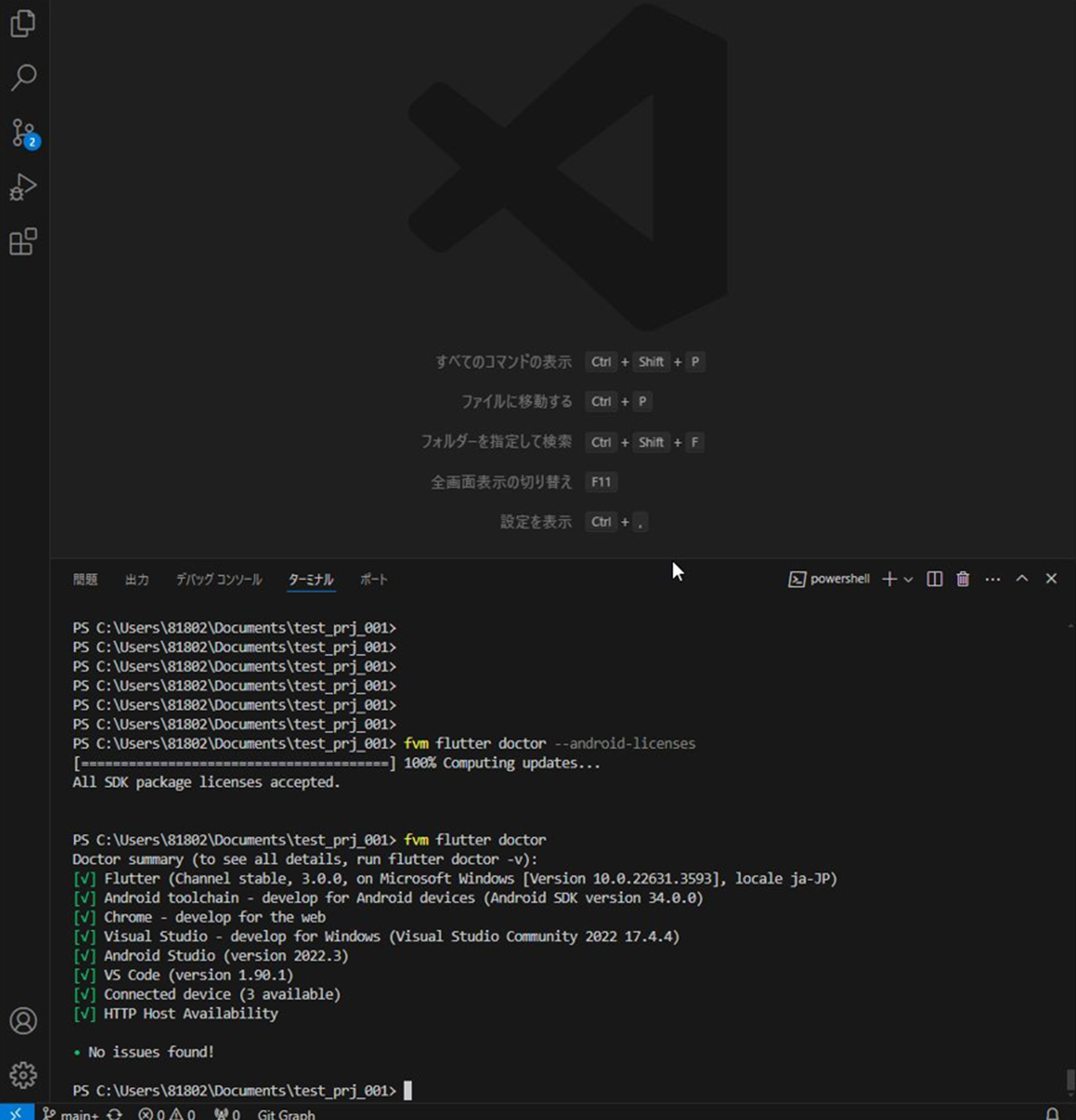The width and height of the screenshot is (1076, 1120).
Task: Split the terminal panel
Action: click(x=934, y=579)
